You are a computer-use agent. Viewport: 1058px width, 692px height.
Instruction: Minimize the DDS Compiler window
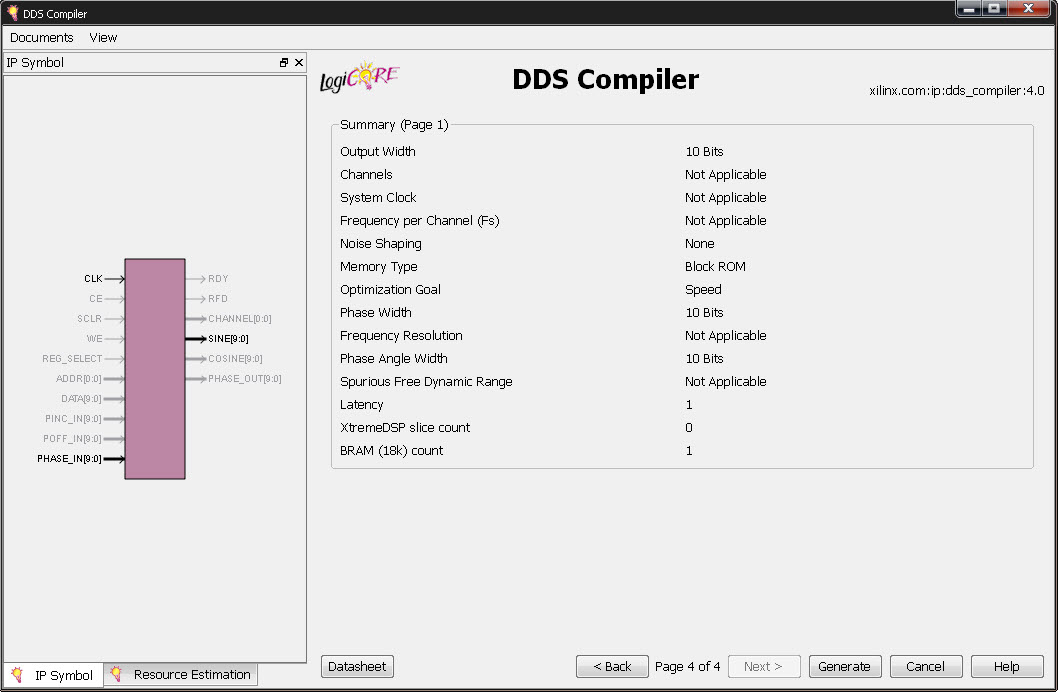point(968,9)
